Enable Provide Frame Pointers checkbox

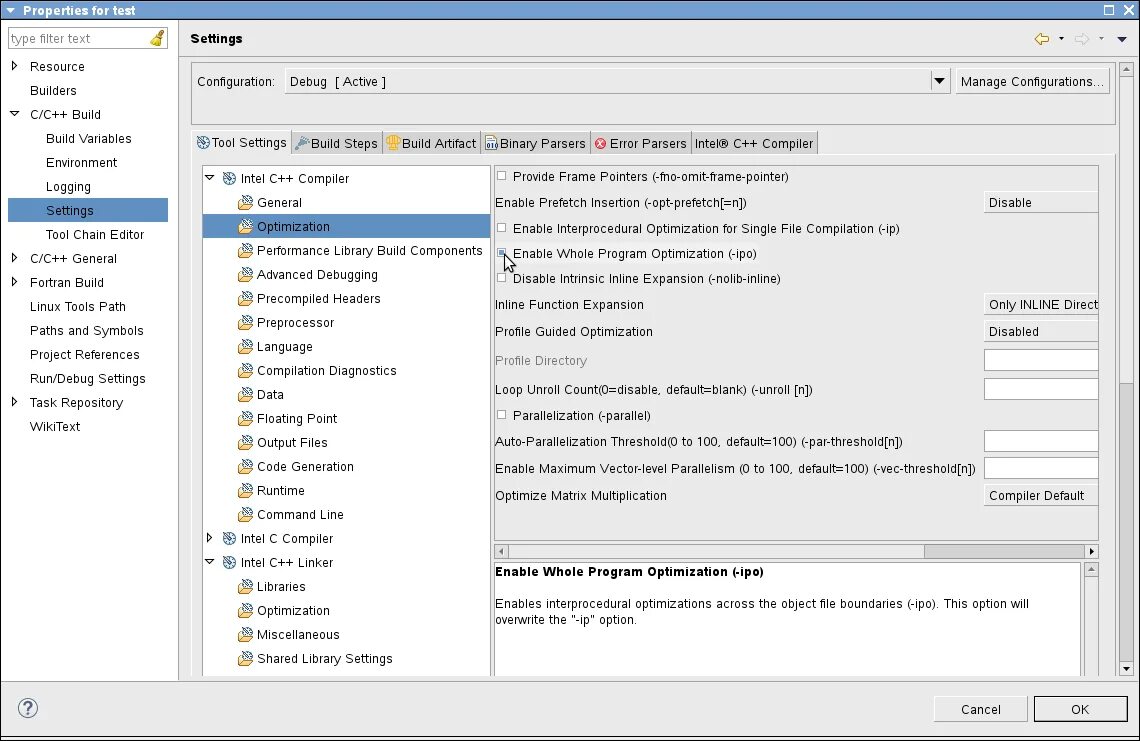tap(502, 176)
